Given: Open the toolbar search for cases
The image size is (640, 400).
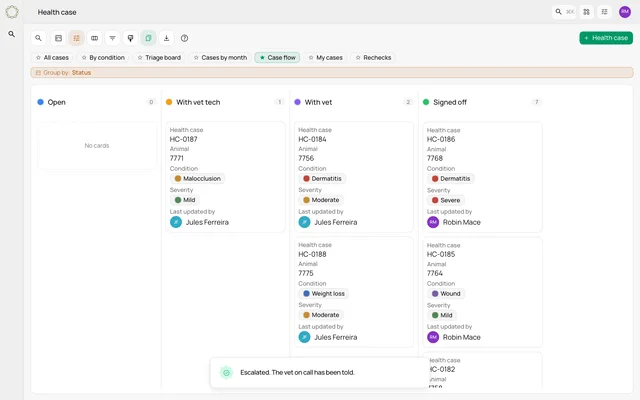Looking at the screenshot, I should coord(38,38).
